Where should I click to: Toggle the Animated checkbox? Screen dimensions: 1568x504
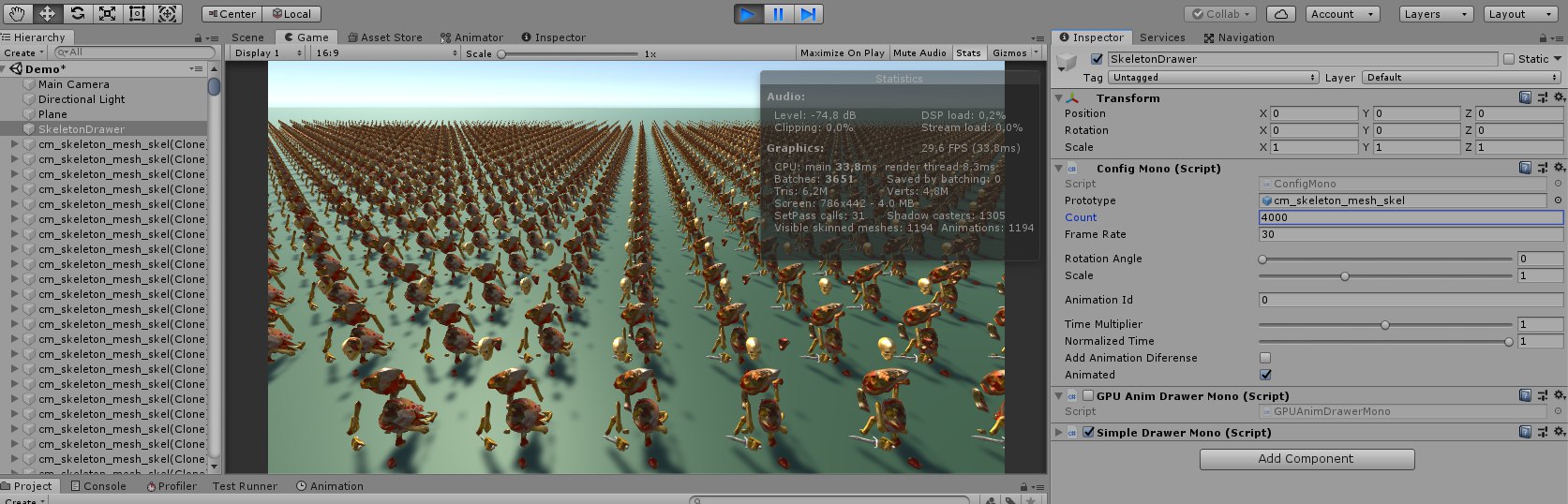[x=1265, y=375]
